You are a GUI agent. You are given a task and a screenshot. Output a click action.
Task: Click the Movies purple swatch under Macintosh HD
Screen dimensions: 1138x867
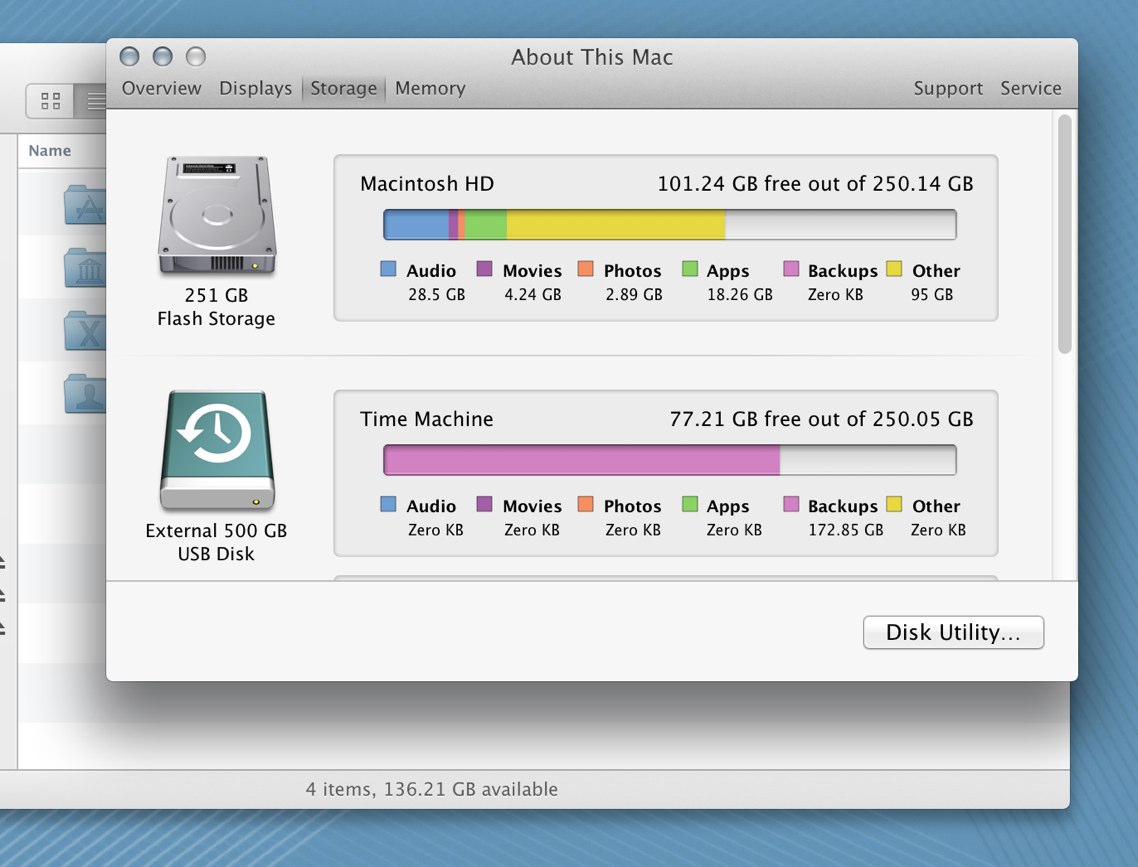pos(484,269)
